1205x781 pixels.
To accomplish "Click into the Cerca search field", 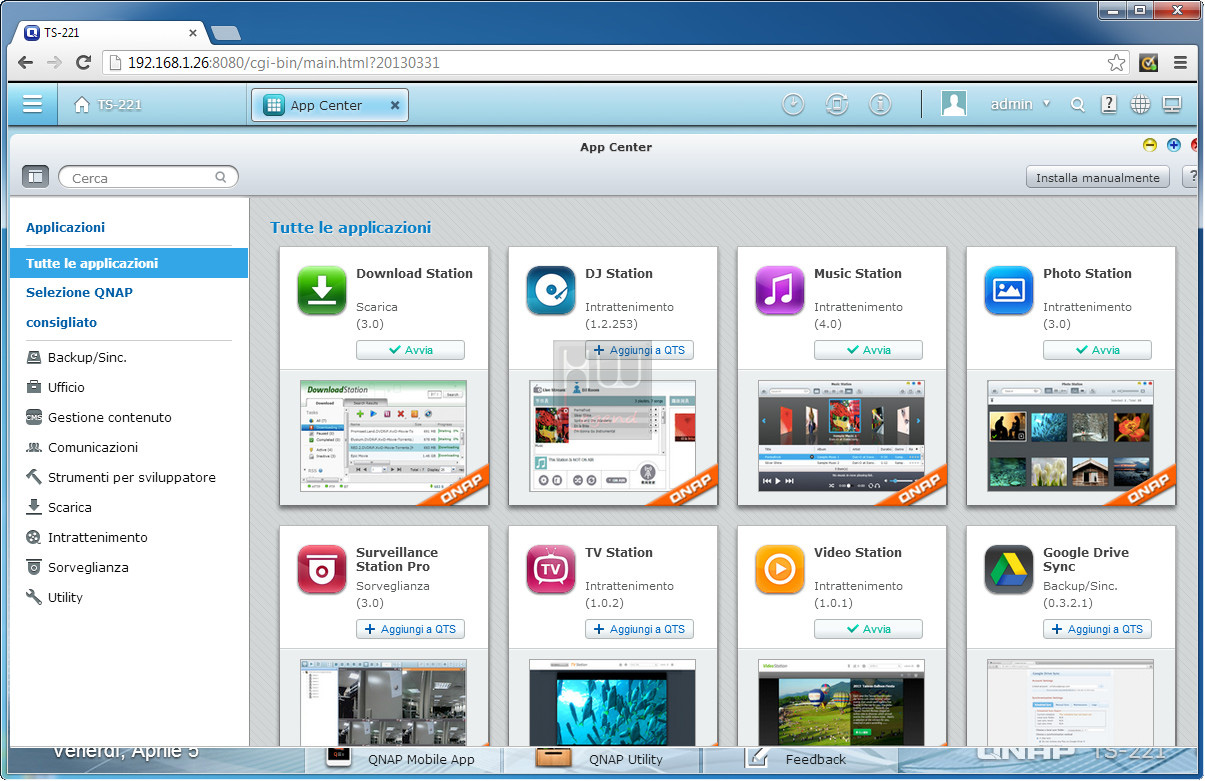I will click(148, 178).
